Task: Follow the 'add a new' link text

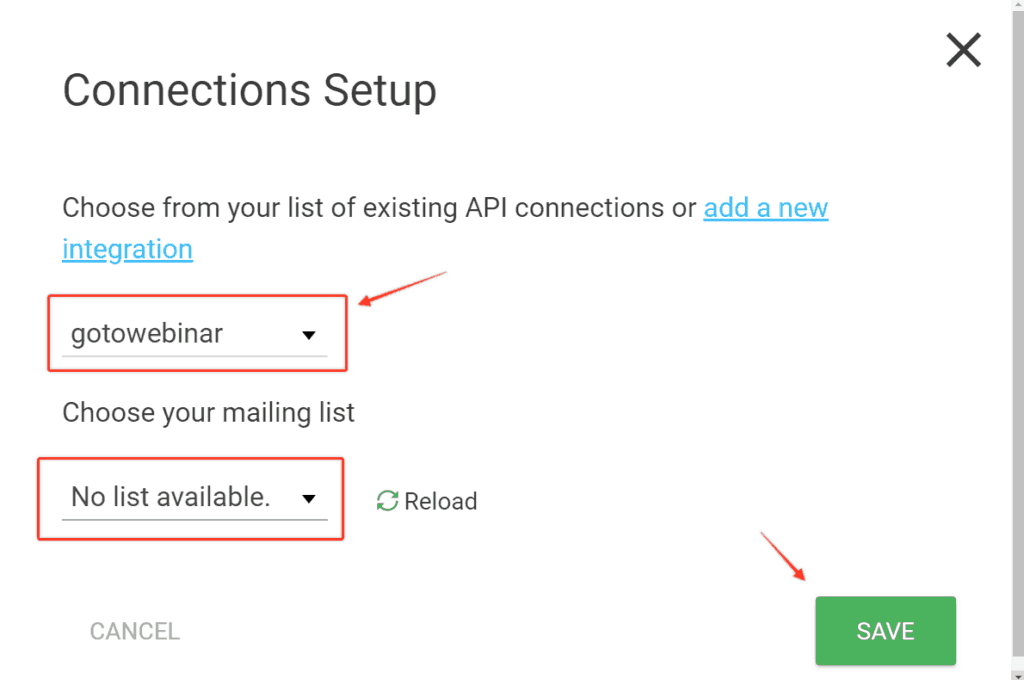Action: pos(765,208)
